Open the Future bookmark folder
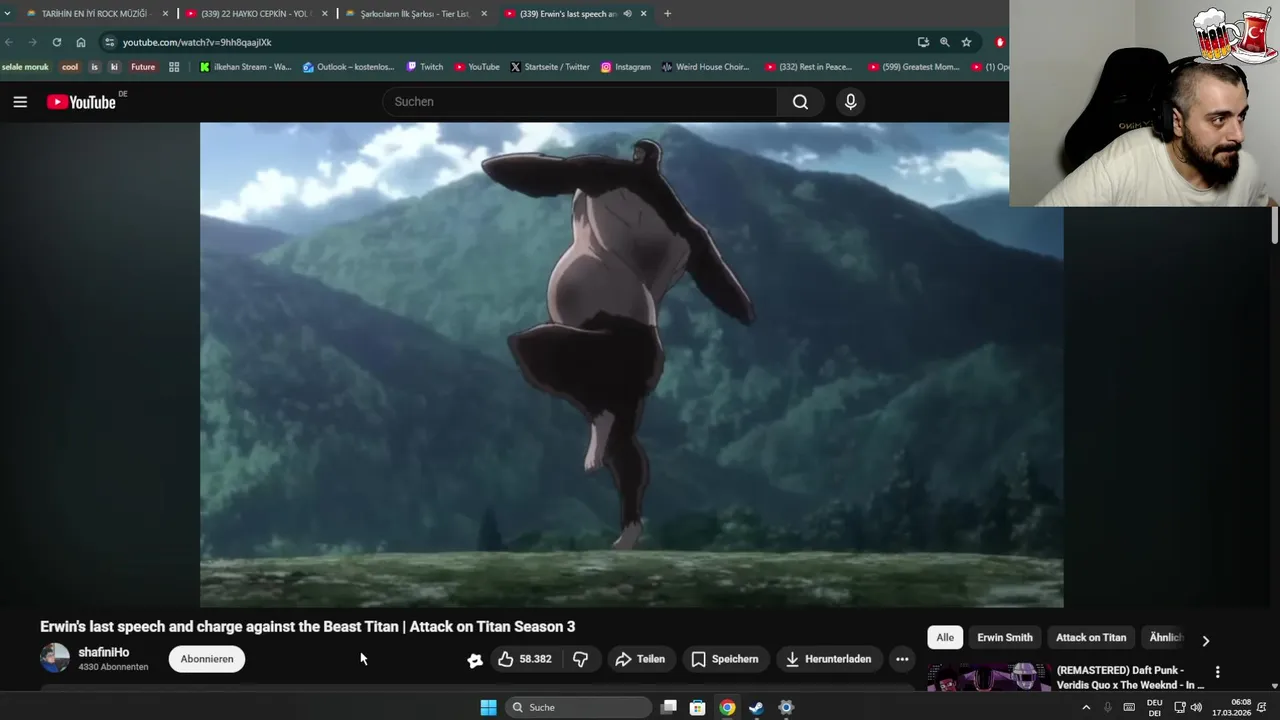Screen dimensions: 1280x720 (x=143, y=67)
